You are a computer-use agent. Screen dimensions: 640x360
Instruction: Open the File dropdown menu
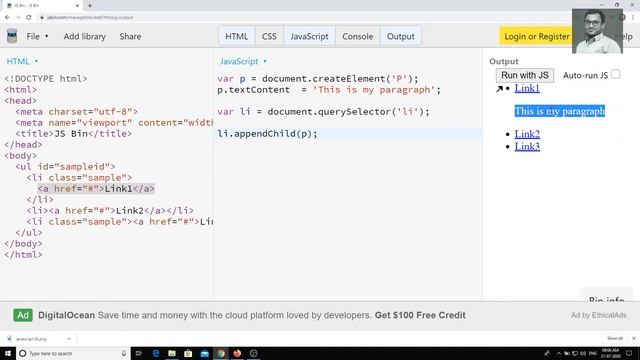pos(37,36)
